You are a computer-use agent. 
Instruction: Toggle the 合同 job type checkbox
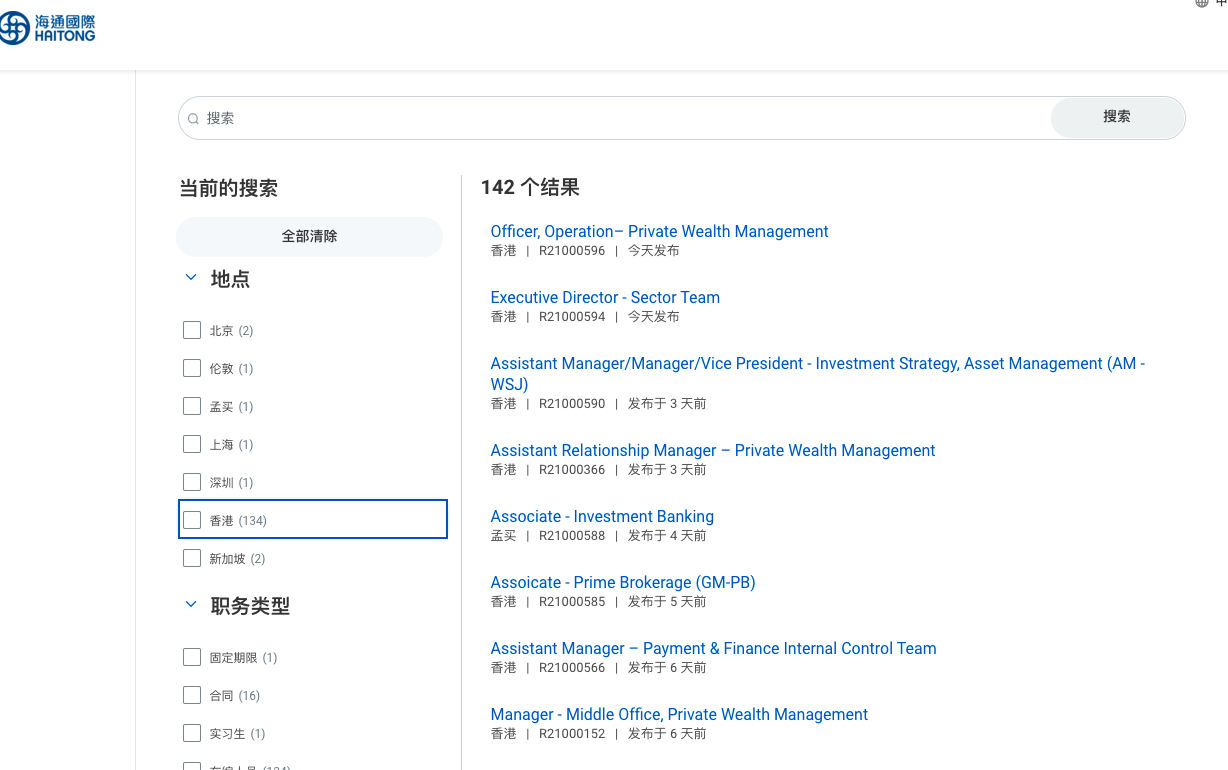pyautogui.click(x=192, y=695)
